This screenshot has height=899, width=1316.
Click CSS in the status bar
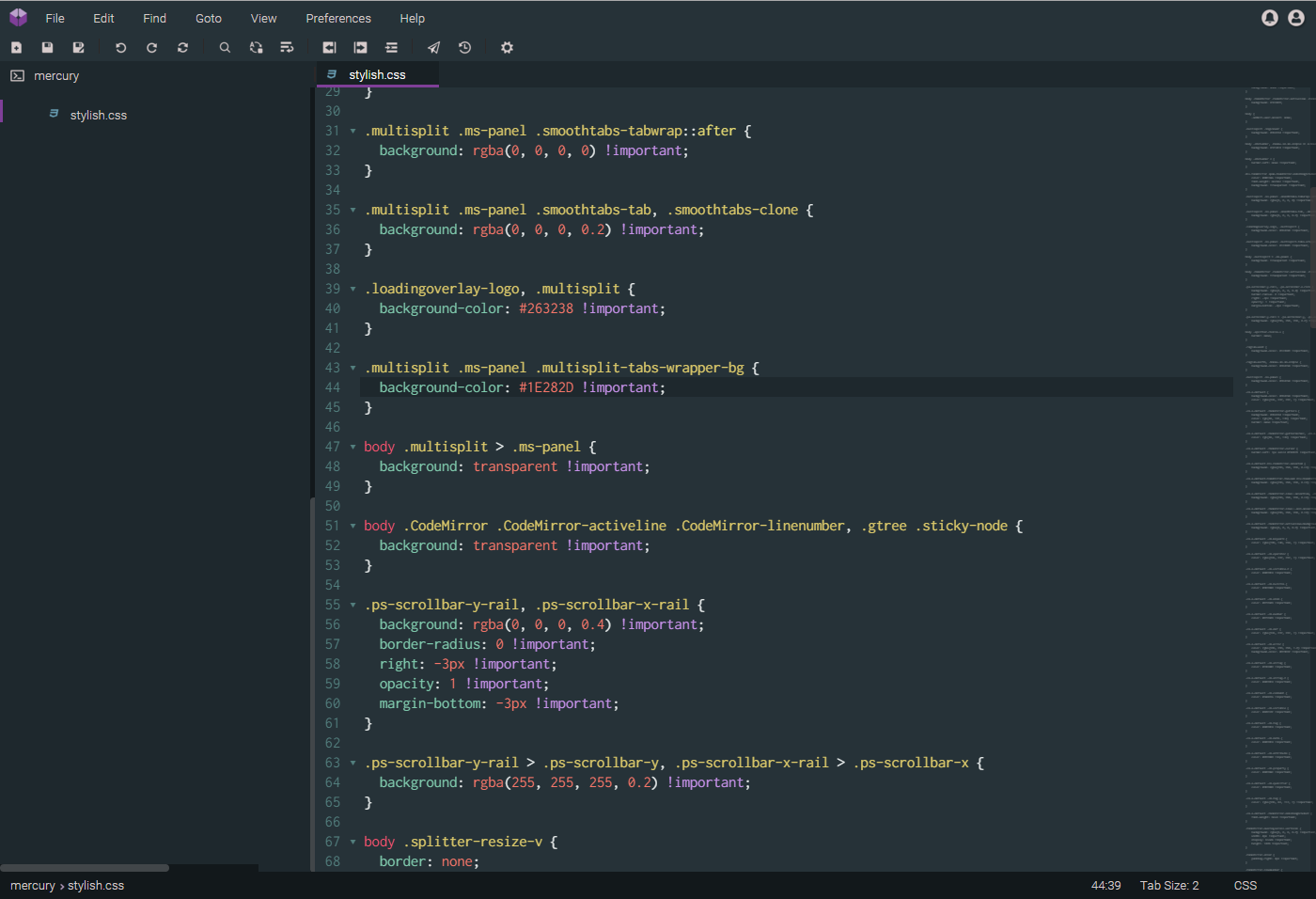[x=1245, y=885]
